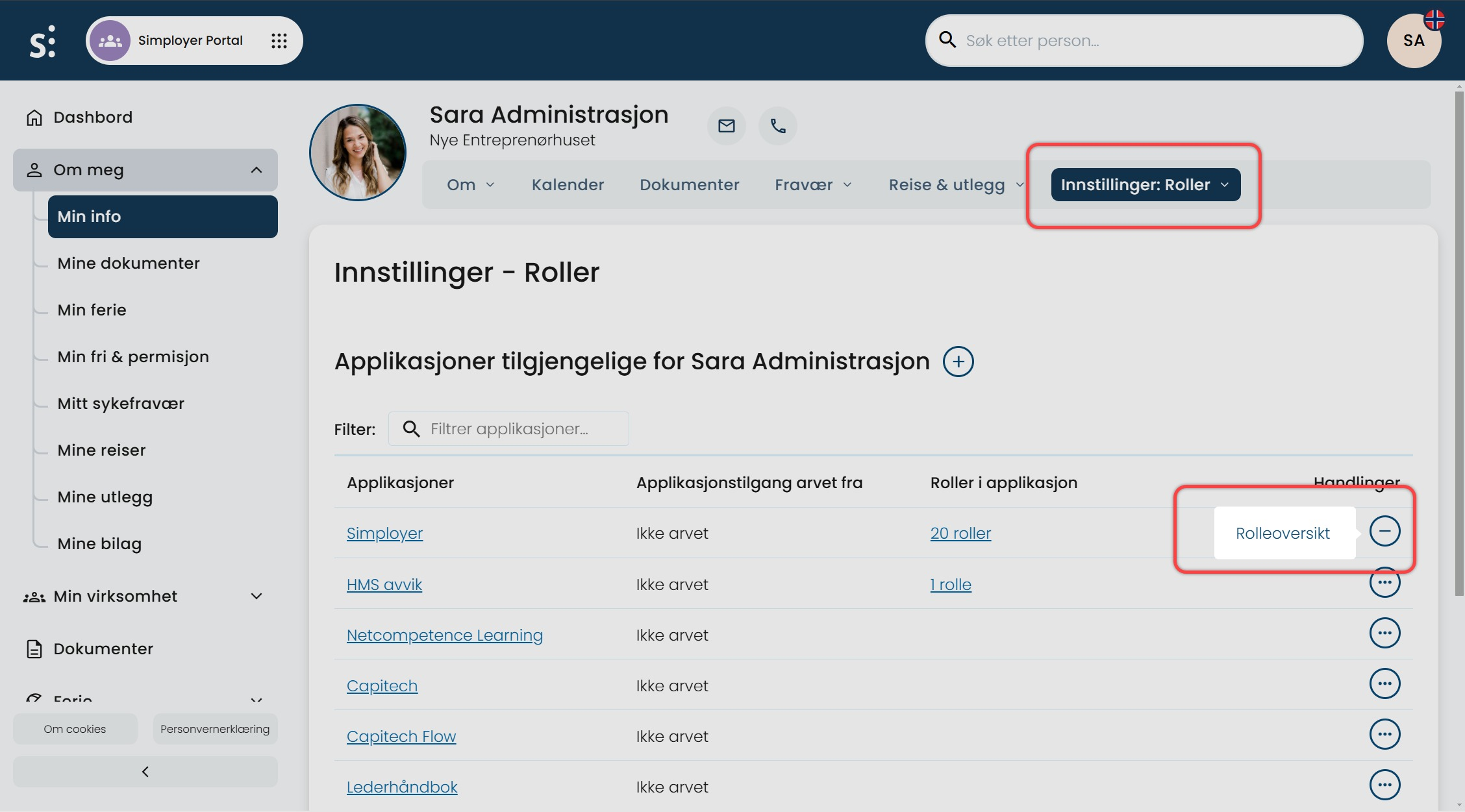1465x812 pixels.
Task: Select Min info in sidebar
Action: [163, 217]
